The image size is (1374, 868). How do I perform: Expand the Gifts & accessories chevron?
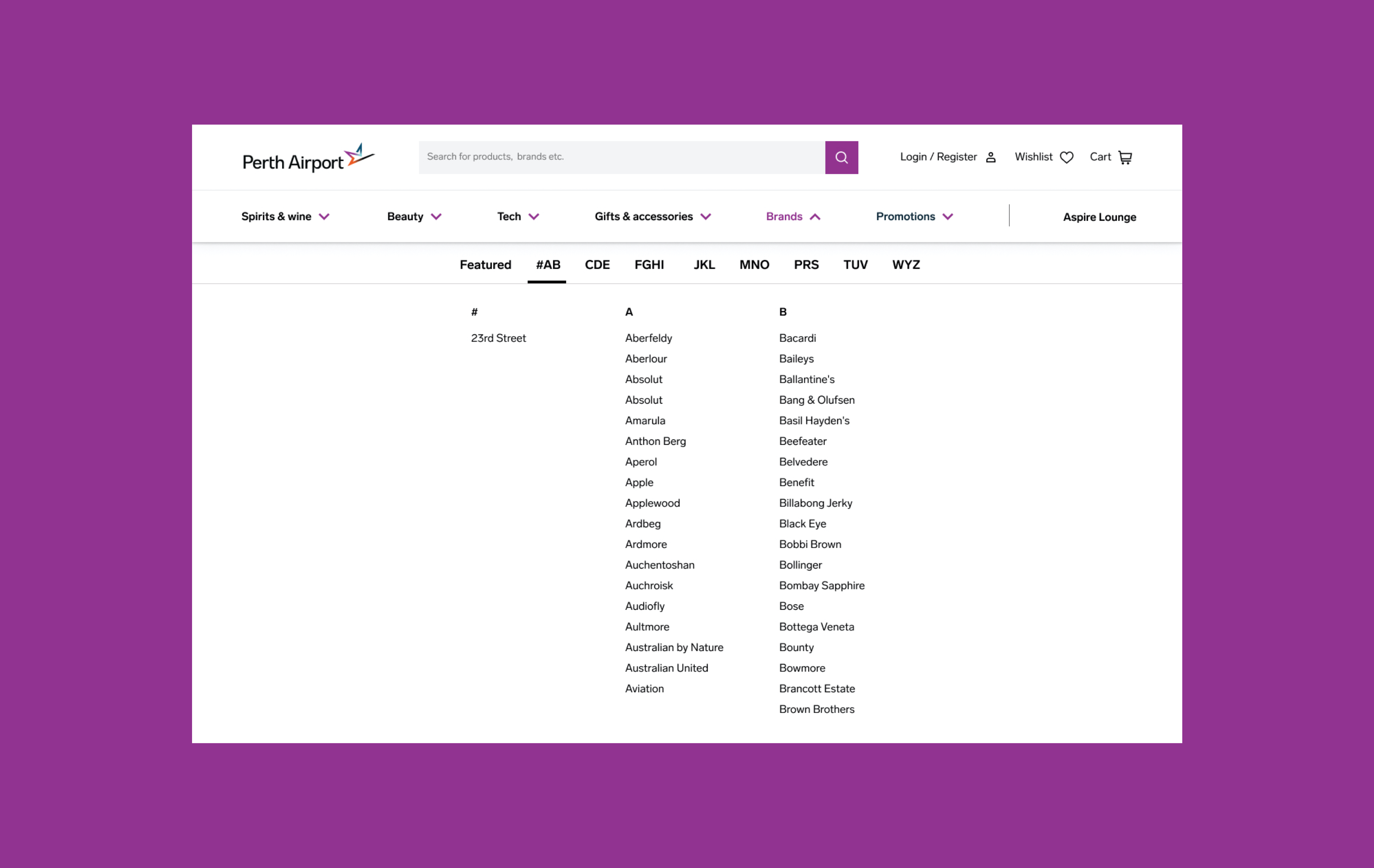tap(705, 217)
